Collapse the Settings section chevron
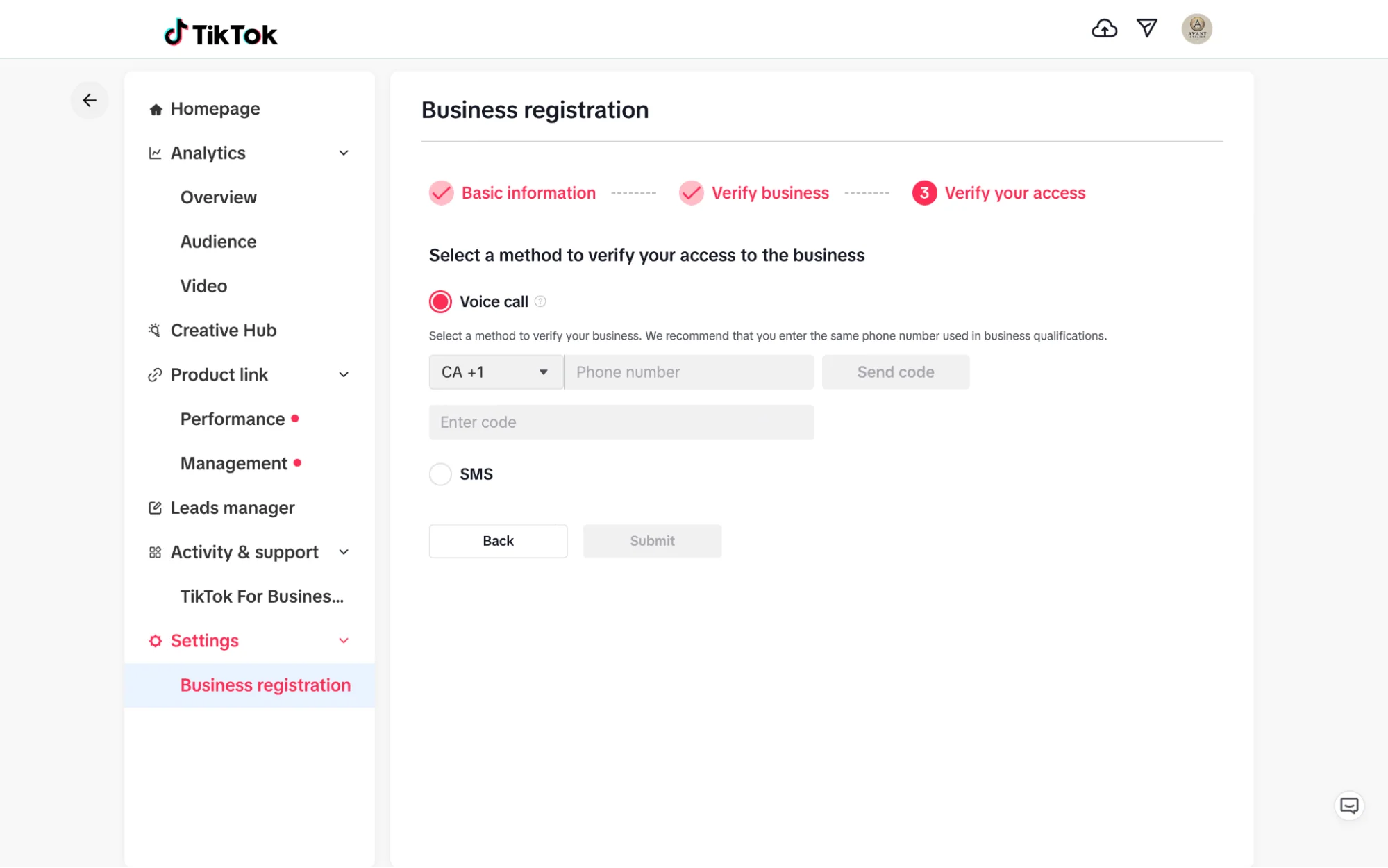This screenshot has height=868, width=1388. pos(344,641)
